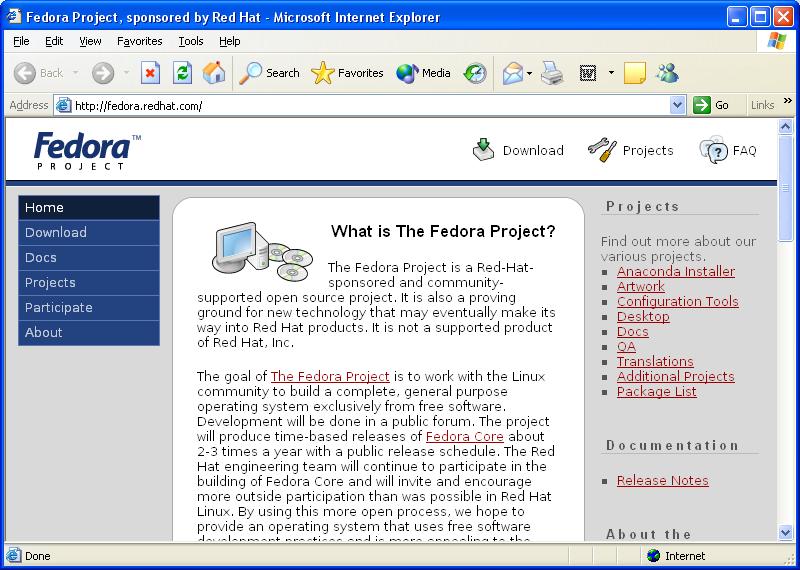This screenshot has width=800, height=570.
Task: Click the computer and CDs image
Action: pyautogui.click(x=262, y=251)
